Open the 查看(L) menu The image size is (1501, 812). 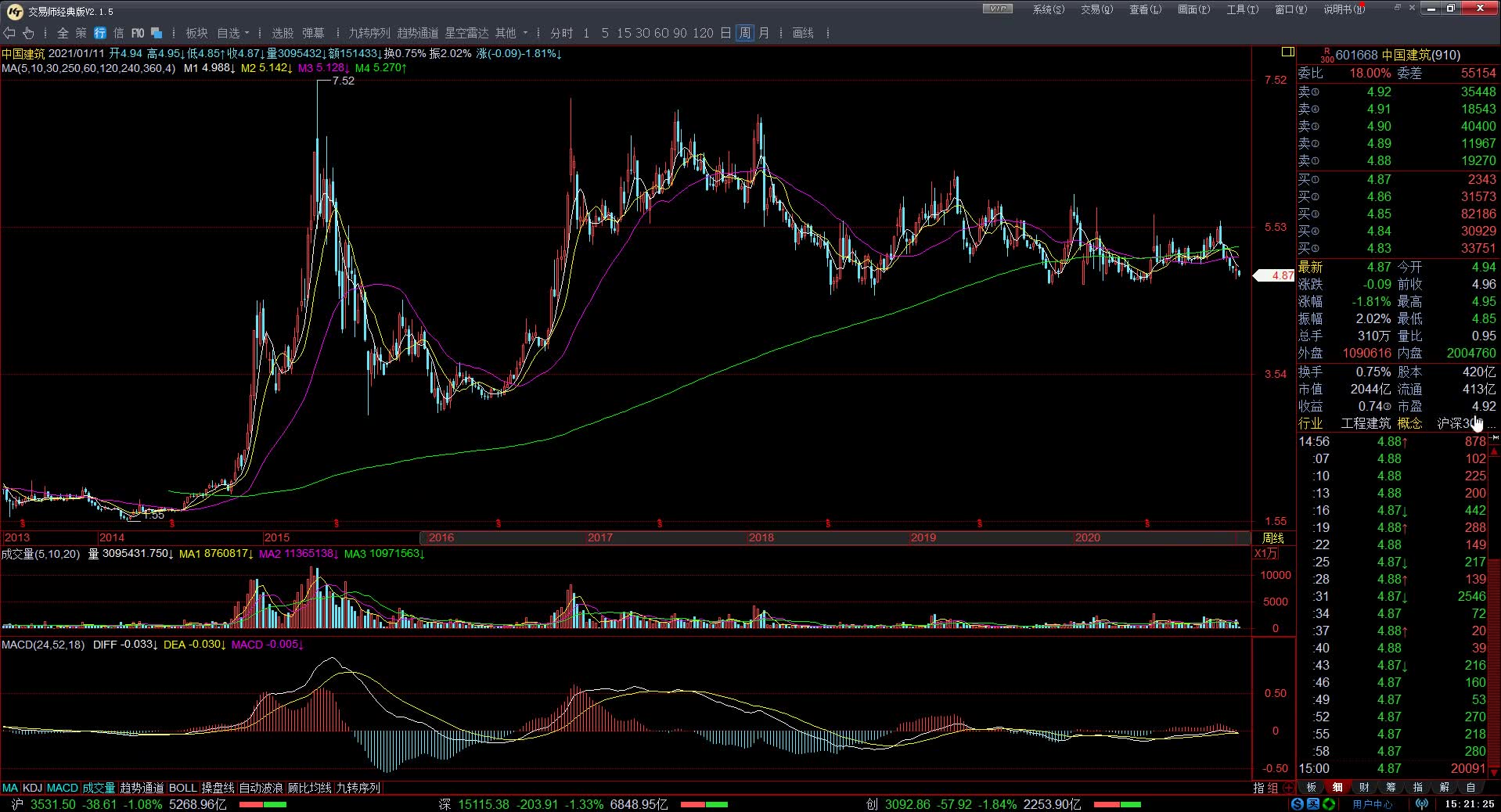[1145, 9]
